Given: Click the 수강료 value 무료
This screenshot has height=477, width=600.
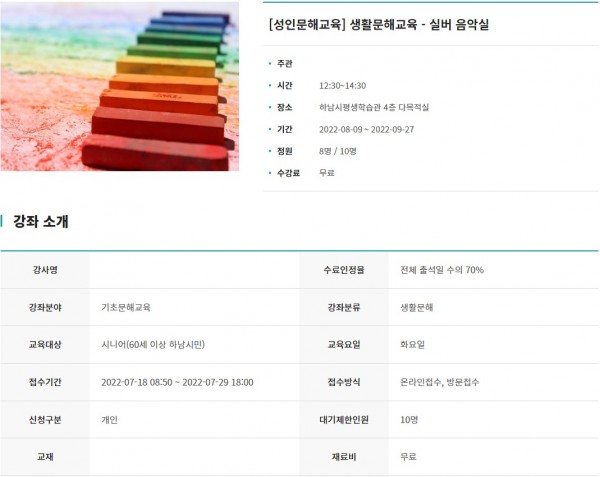Looking at the screenshot, I should point(326,173).
